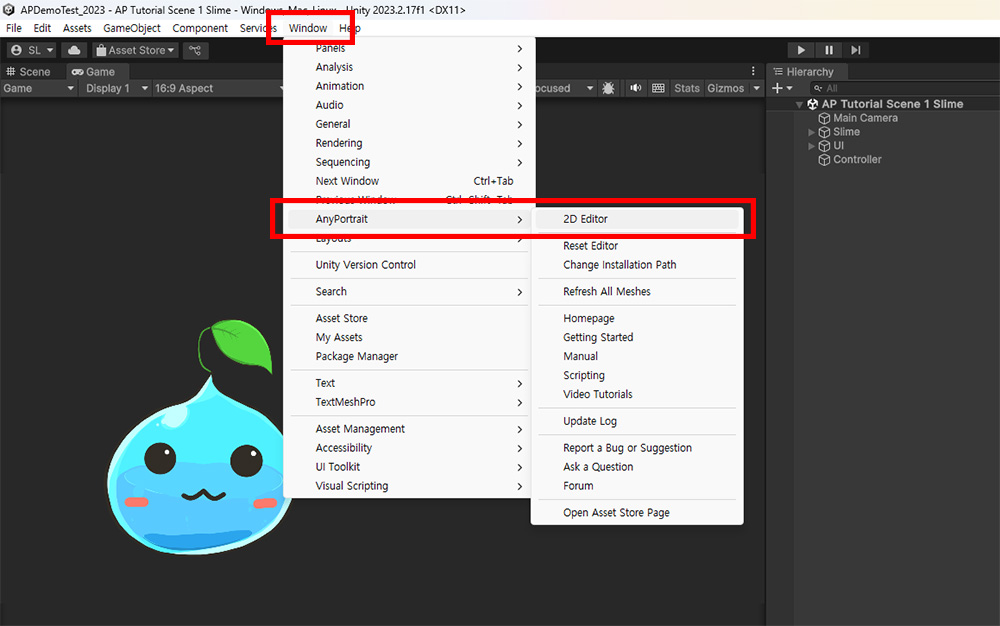Click the Step frame button
Viewport: 1000px width, 626px height.
pos(856,50)
